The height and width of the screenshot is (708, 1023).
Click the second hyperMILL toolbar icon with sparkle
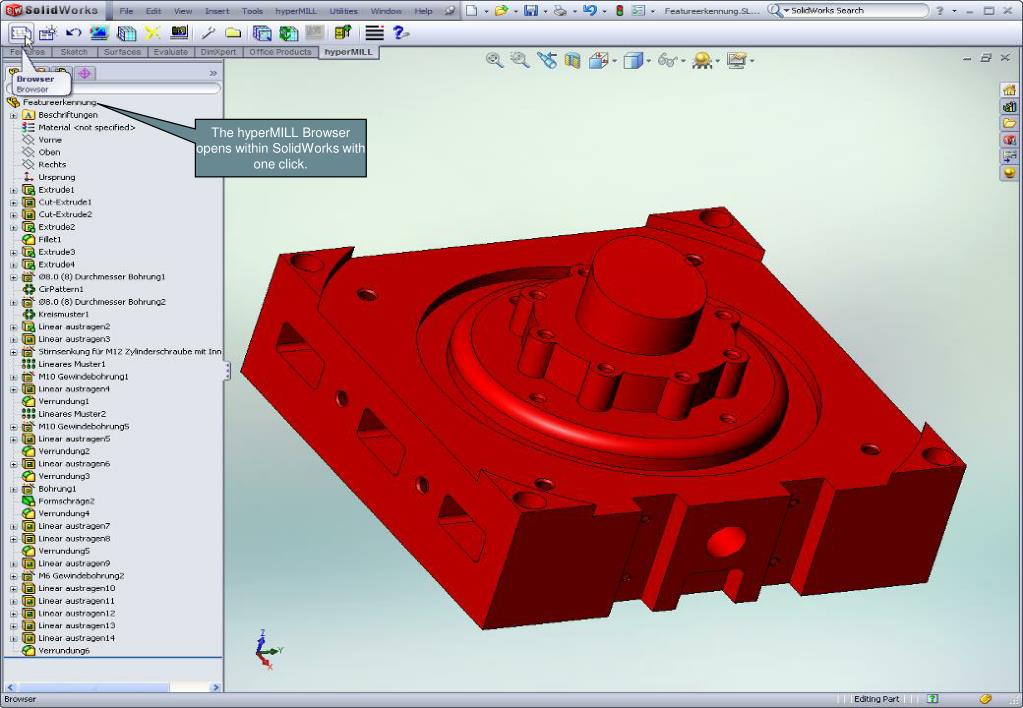point(47,32)
